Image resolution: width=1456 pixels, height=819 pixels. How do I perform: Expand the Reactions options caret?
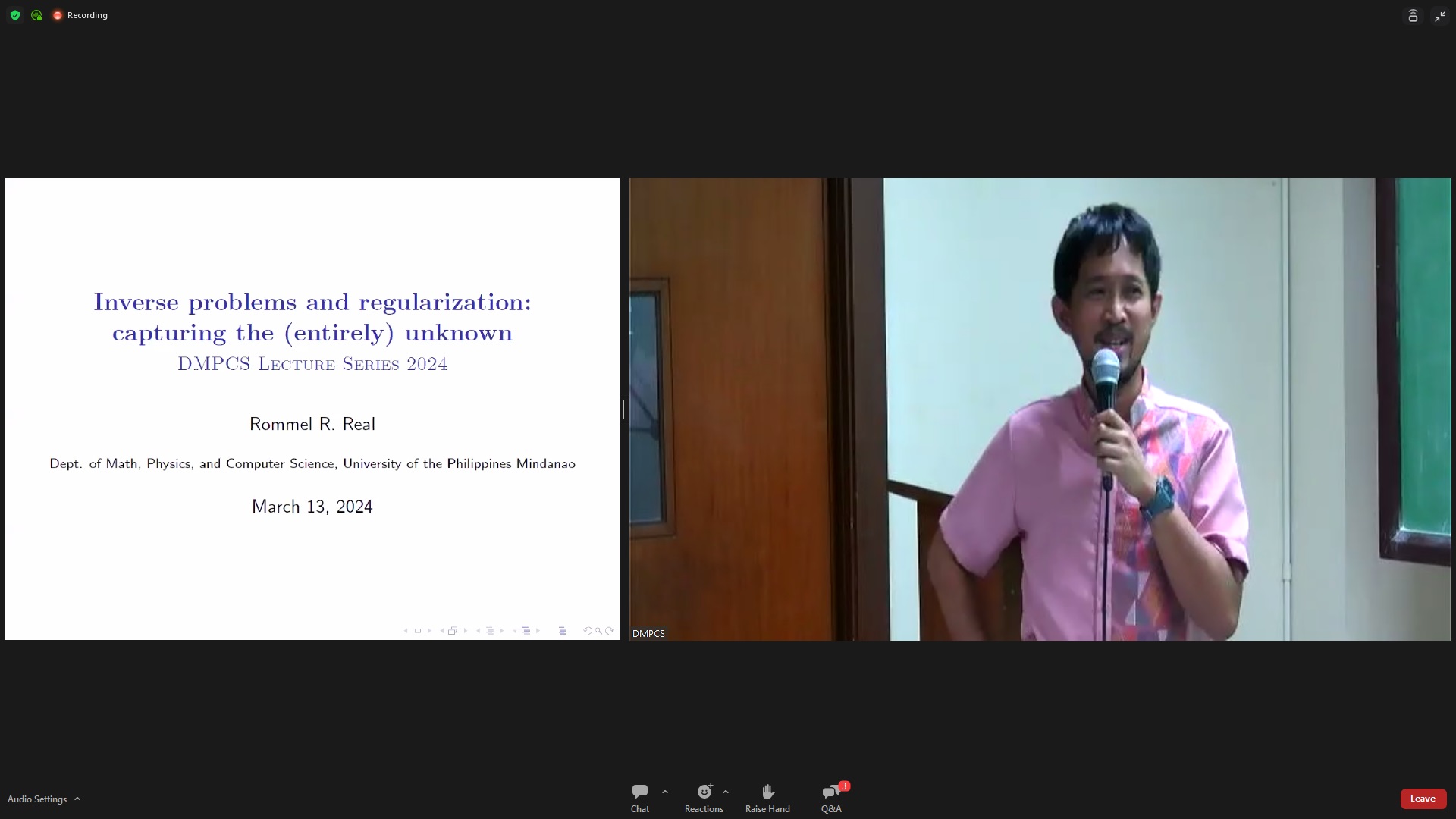pos(726,792)
